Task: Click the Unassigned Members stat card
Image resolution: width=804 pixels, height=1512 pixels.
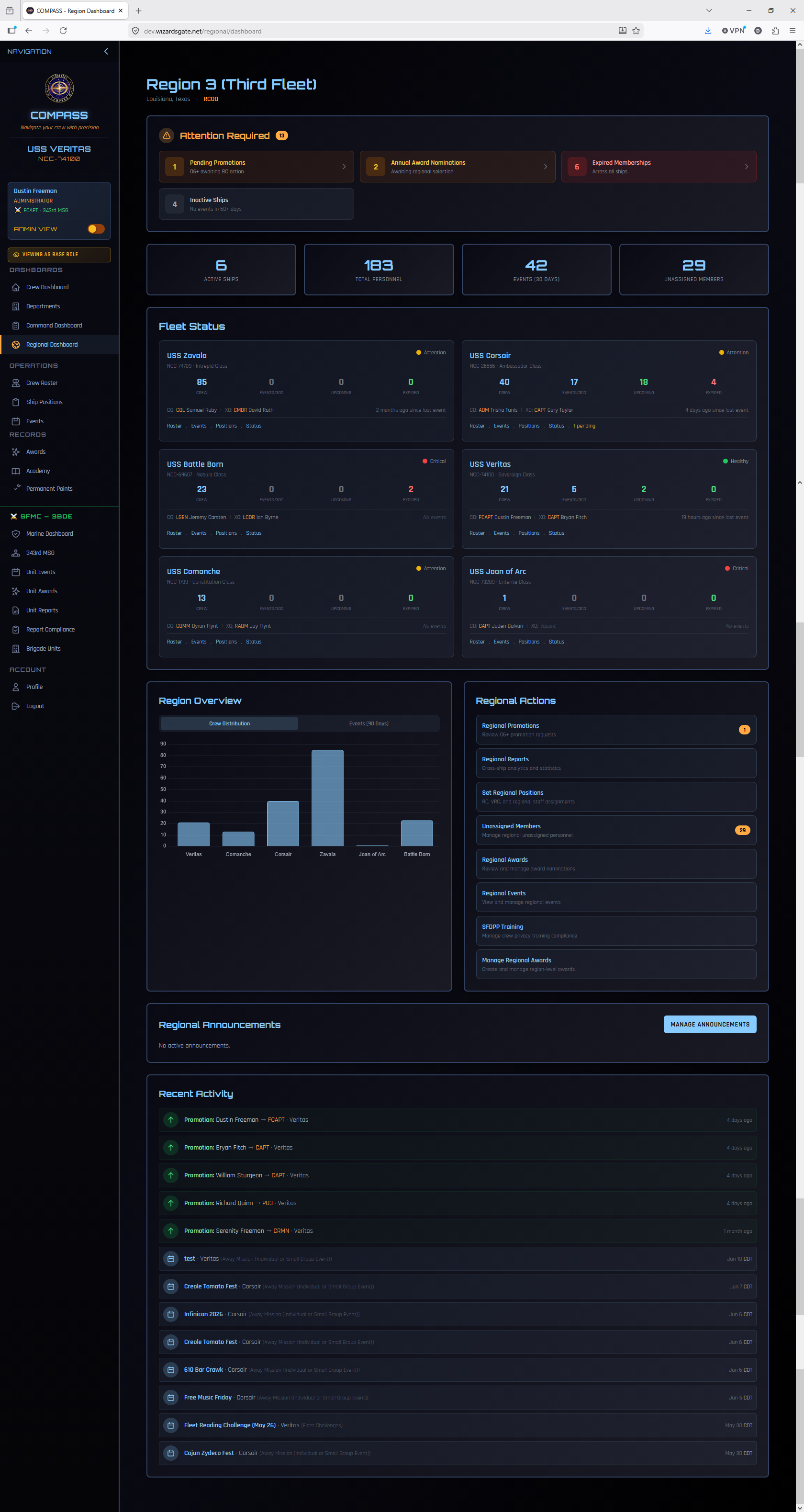Action: pos(693,270)
